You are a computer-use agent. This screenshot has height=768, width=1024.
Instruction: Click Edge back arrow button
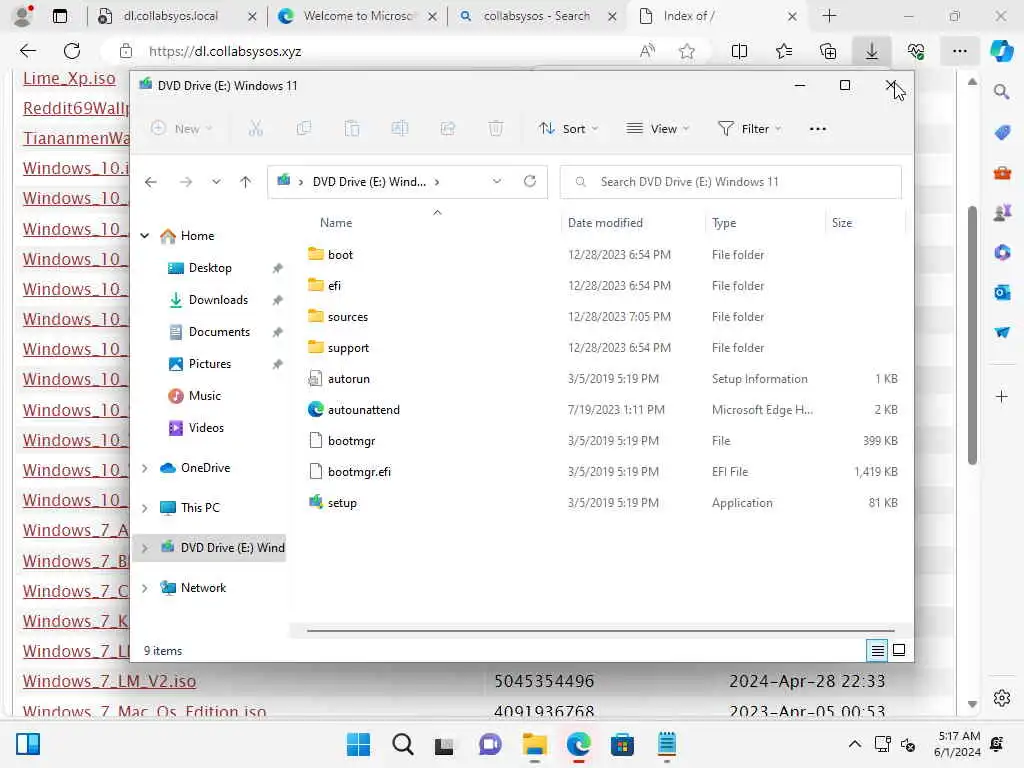(x=27, y=51)
